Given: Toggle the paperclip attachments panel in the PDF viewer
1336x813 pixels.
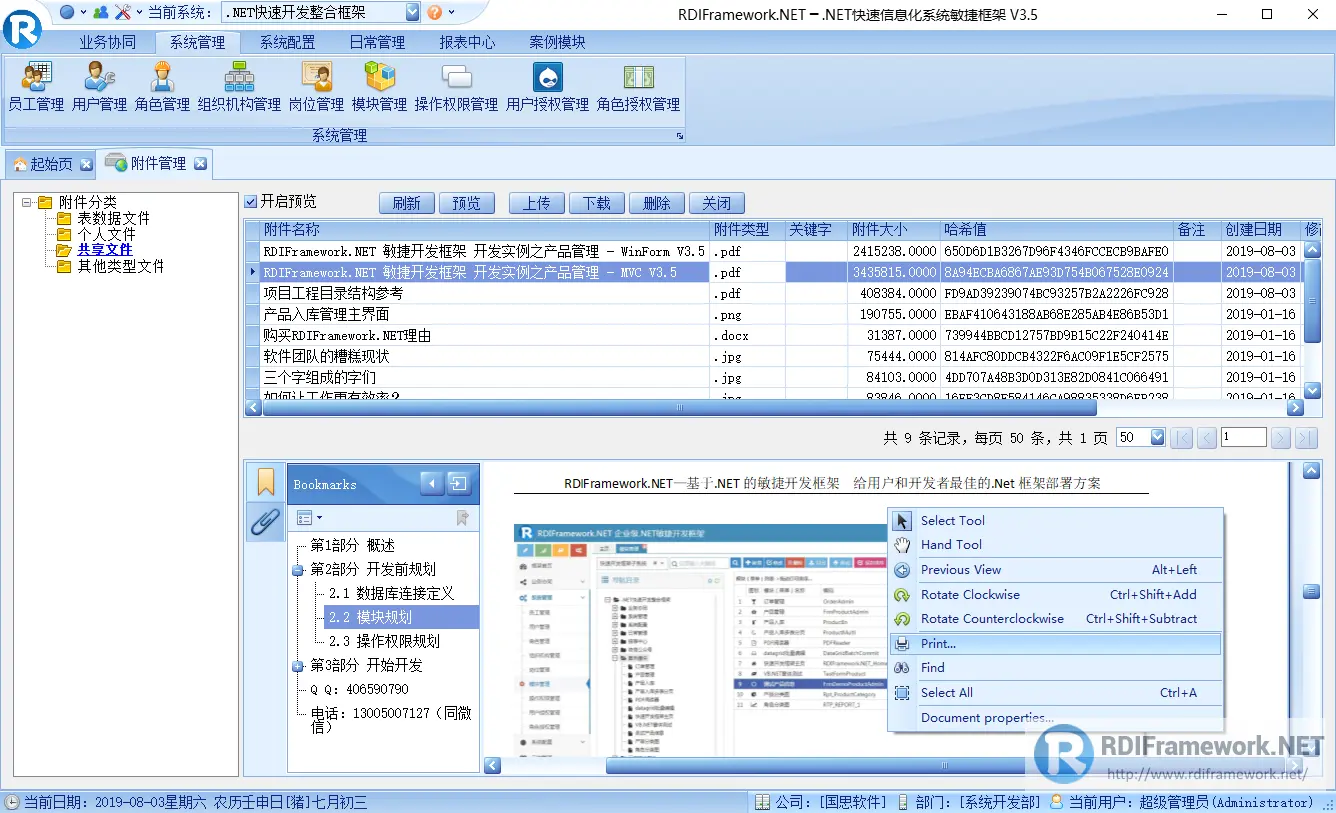Looking at the screenshot, I should 264,518.
